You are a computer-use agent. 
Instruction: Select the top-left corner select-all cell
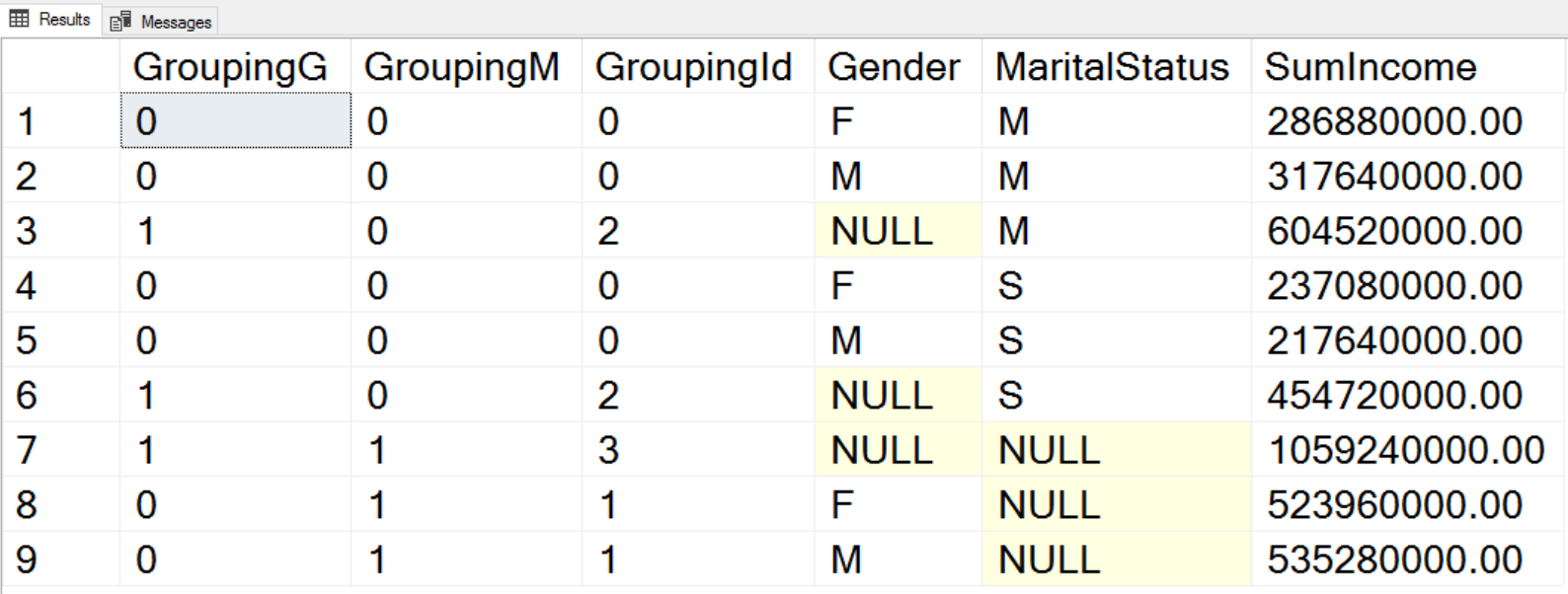point(59,67)
